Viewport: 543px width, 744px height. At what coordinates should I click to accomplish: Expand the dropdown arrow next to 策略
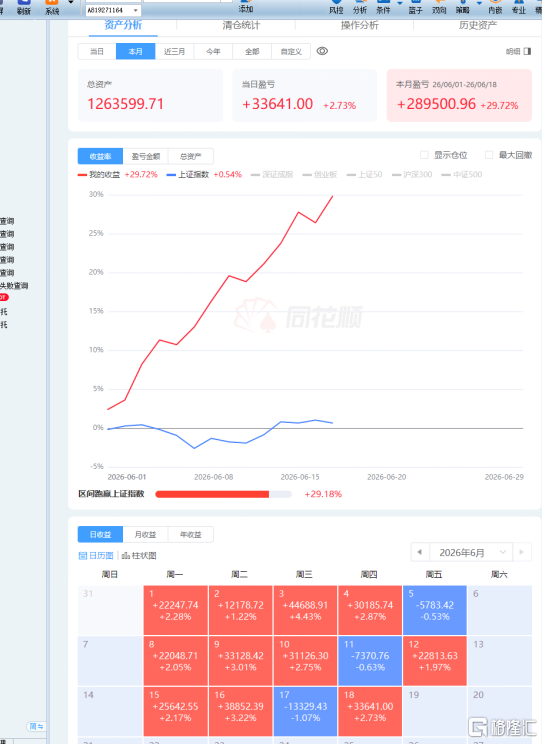tap(479, 3)
